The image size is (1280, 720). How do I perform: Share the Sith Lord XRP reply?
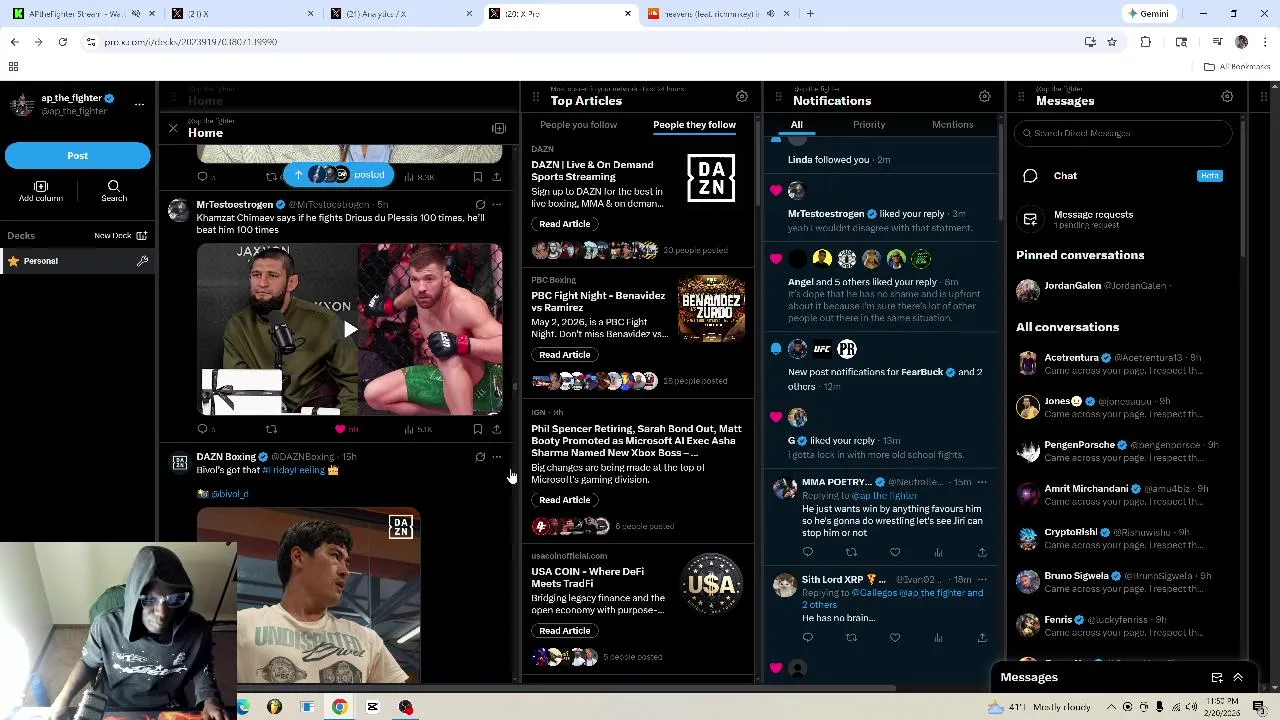click(x=982, y=637)
